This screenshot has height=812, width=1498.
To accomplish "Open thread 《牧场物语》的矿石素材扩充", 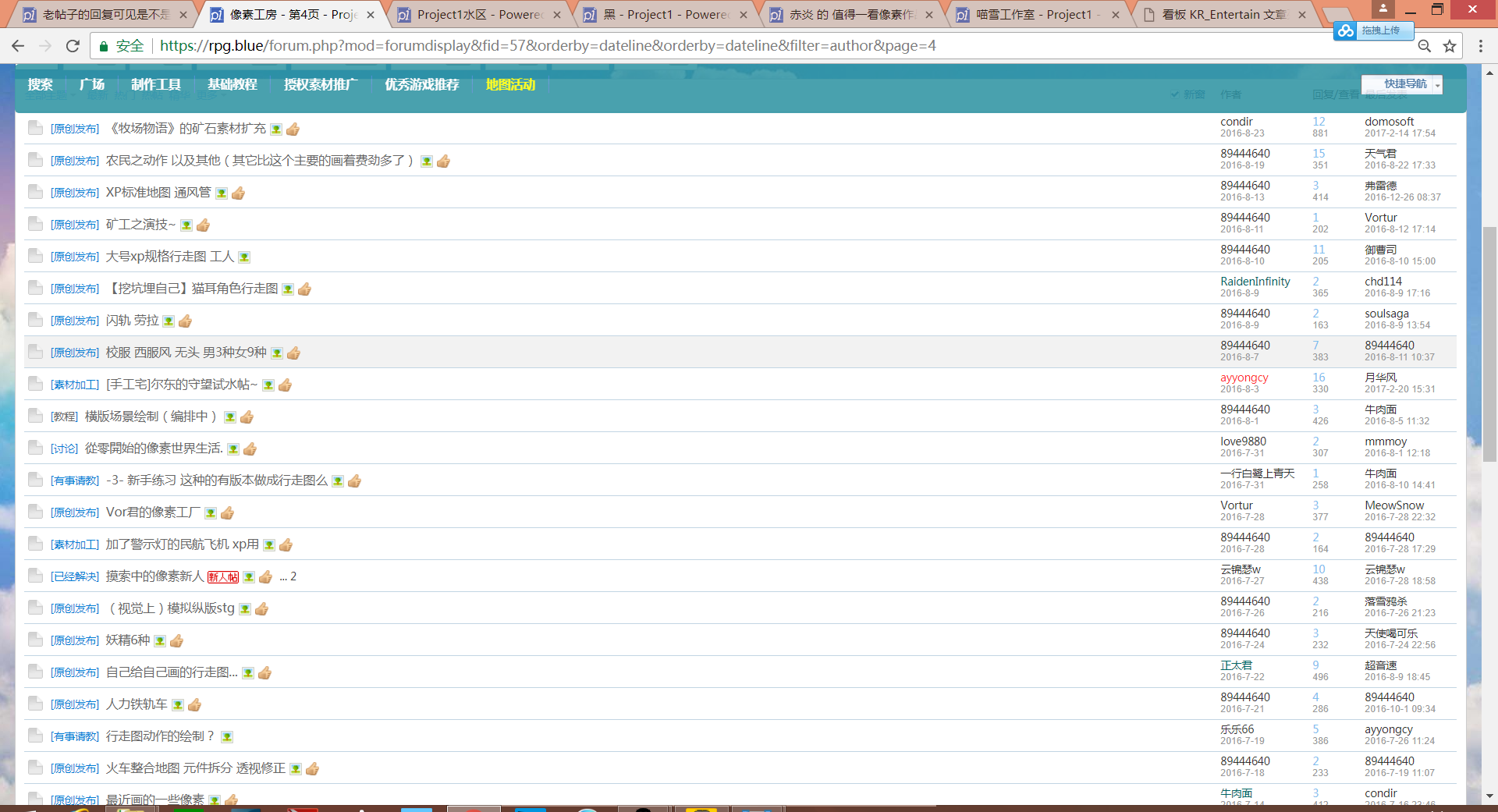I will (186, 129).
